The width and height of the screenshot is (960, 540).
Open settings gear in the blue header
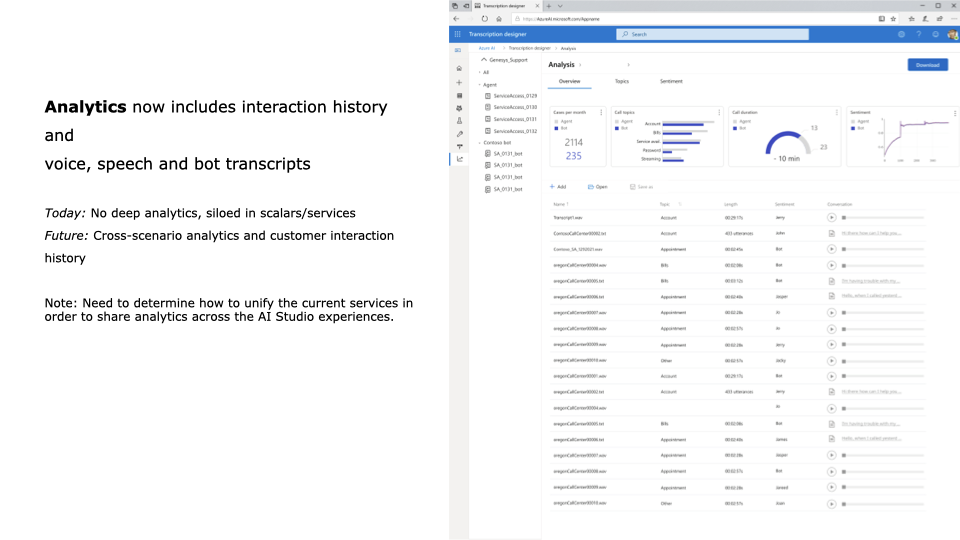click(901, 34)
